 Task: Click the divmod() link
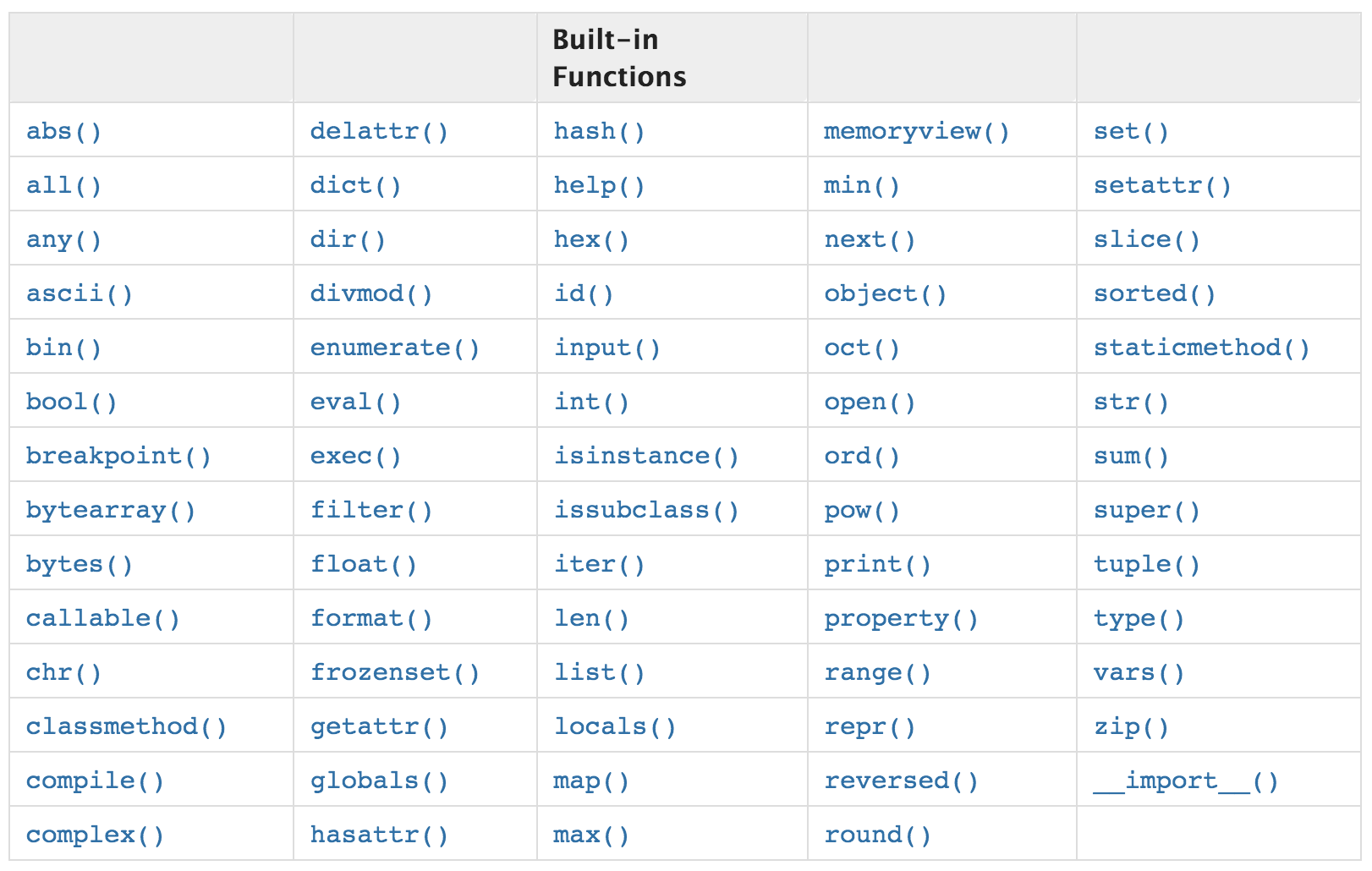point(371,293)
